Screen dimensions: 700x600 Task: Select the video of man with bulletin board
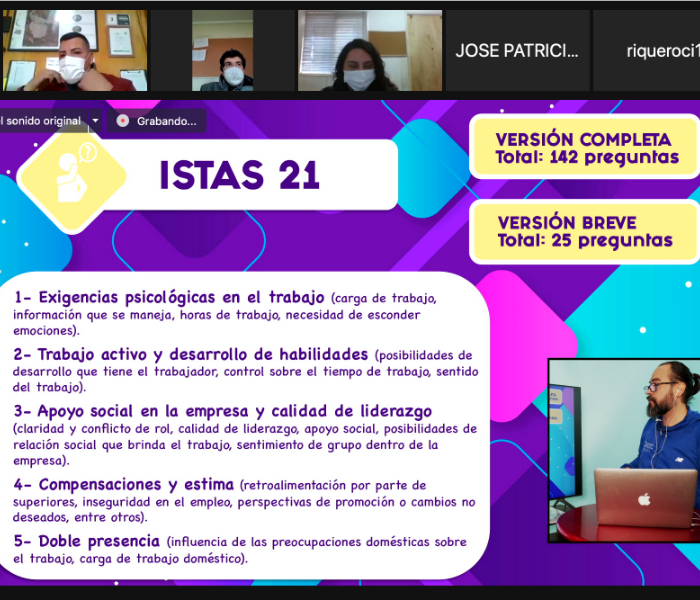click(222, 50)
